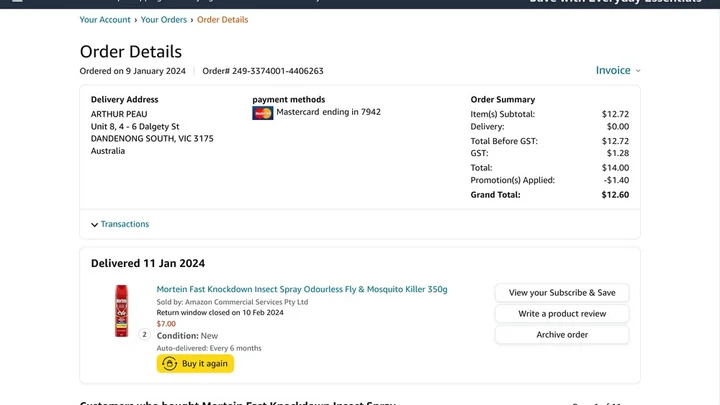Open the Mortein Fast Knockdown product link
Screen dimensions: 720x405
click(x=302, y=290)
